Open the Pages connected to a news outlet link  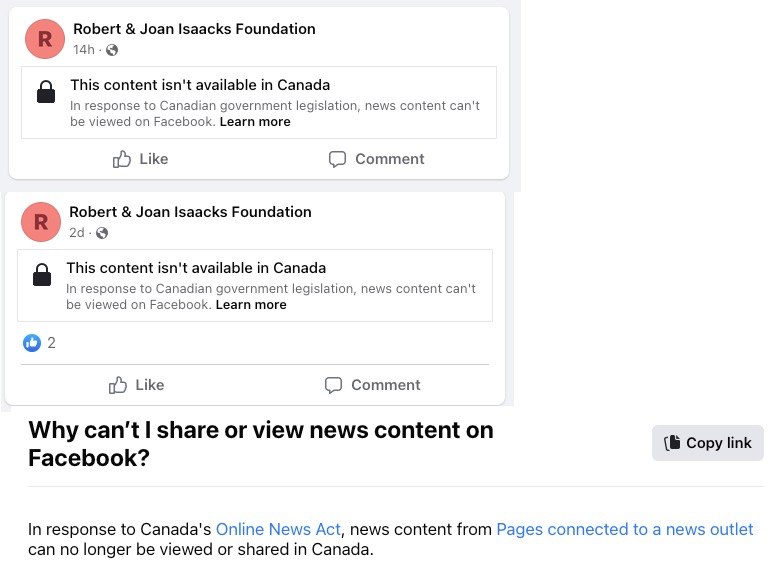click(x=624, y=529)
